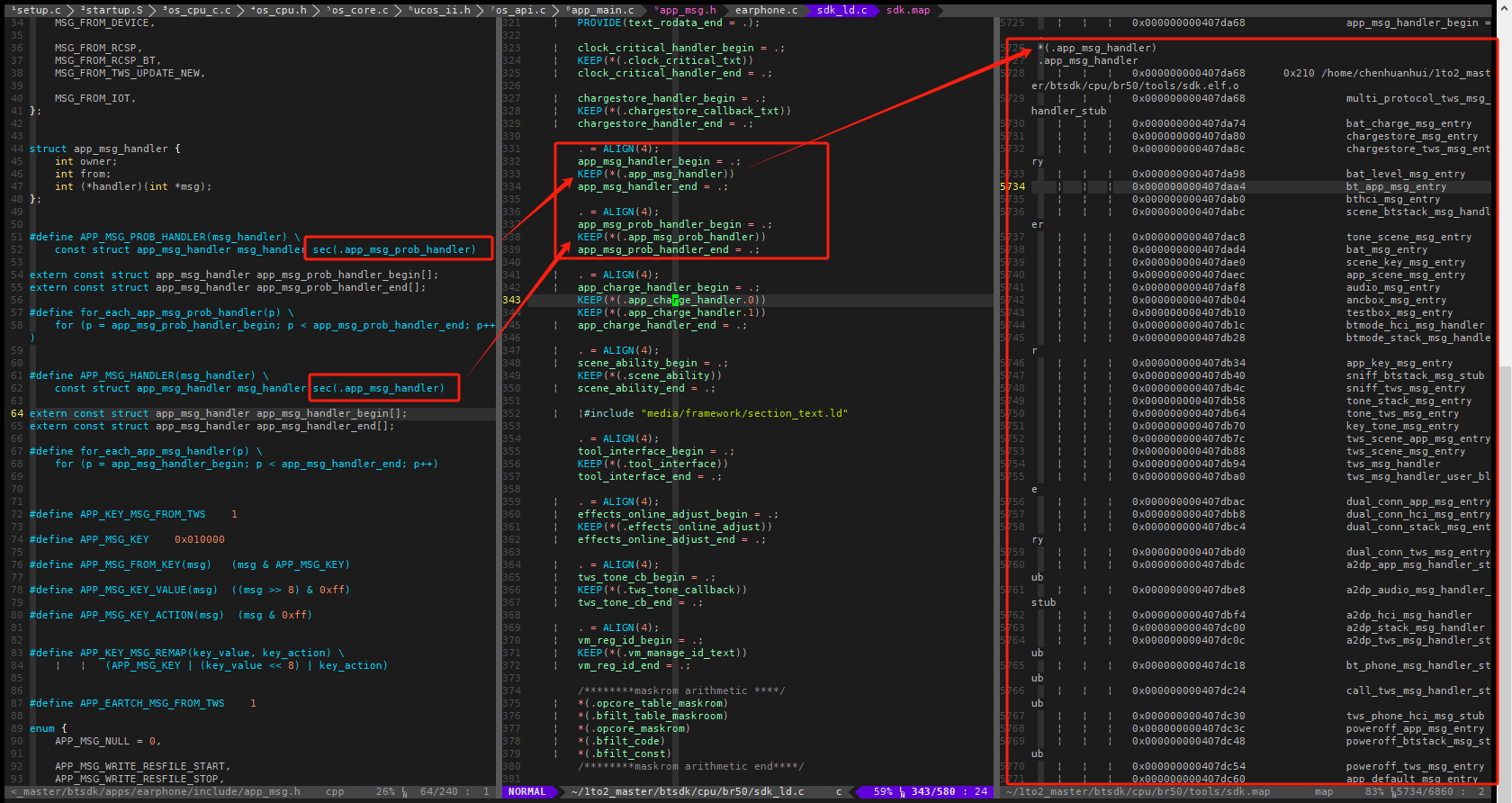The height and width of the screenshot is (803, 1512).
Task: Click 'app_default_msg_entry' symbol in sdk.map
Action: [1412, 780]
